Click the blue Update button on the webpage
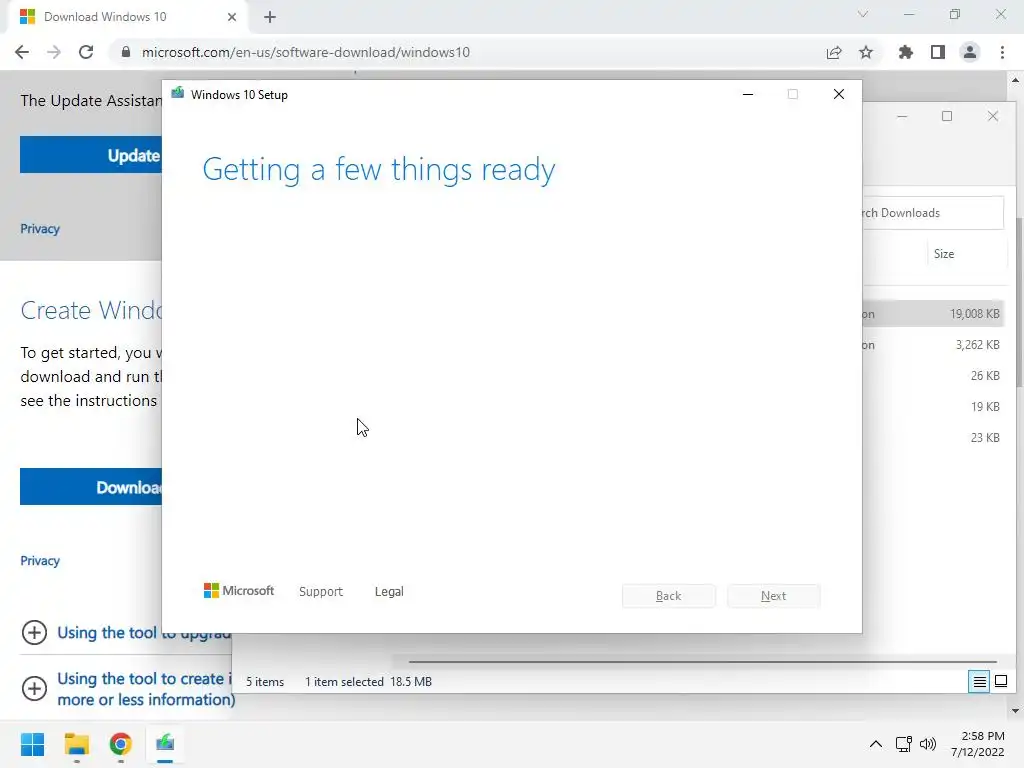This screenshot has width=1024, height=768. coord(91,155)
